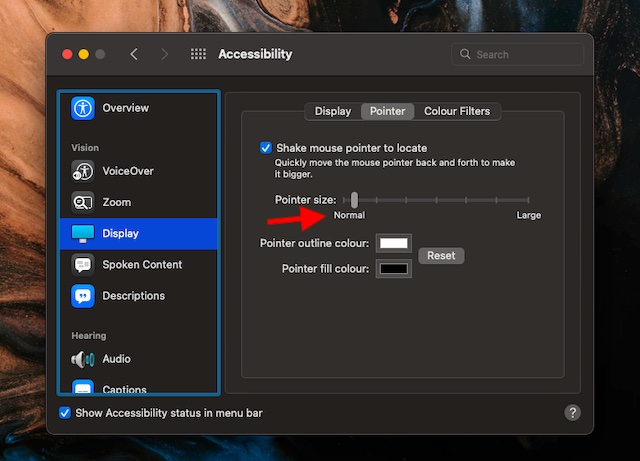Click the VoiceOver sidebar icon
Screen dimensions: 640x461
click(x=83, y=171)
